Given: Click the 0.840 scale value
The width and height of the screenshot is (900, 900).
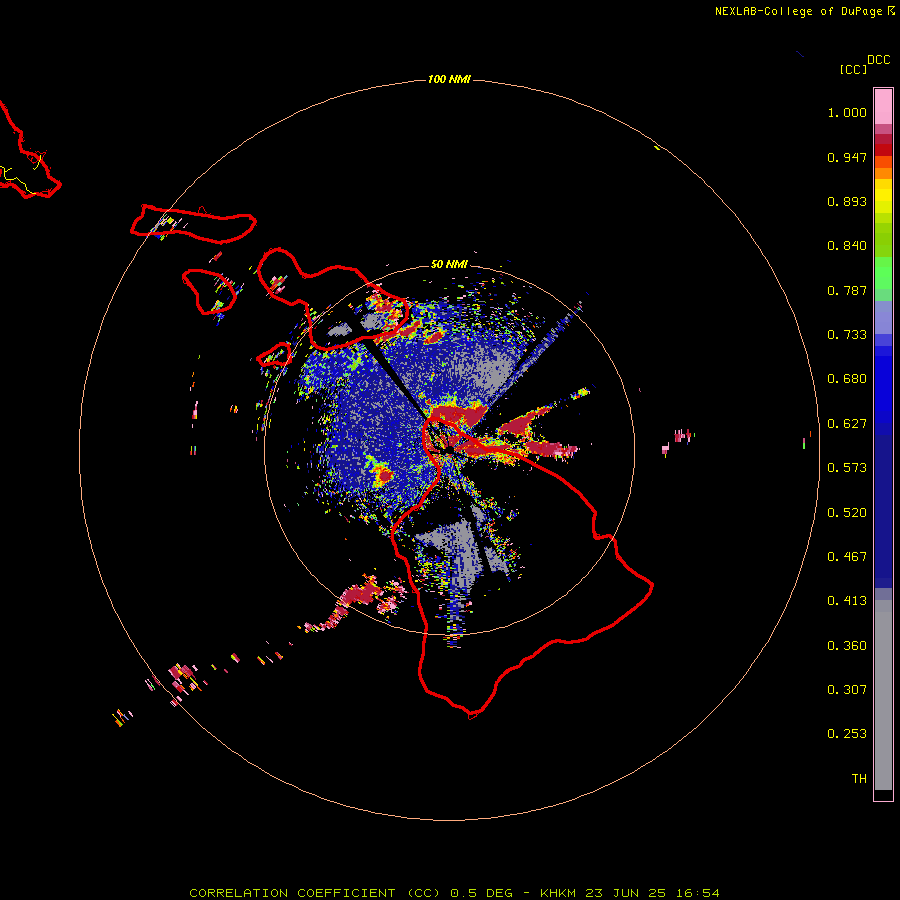Looking at the screenshot, I should pos(847,246).
